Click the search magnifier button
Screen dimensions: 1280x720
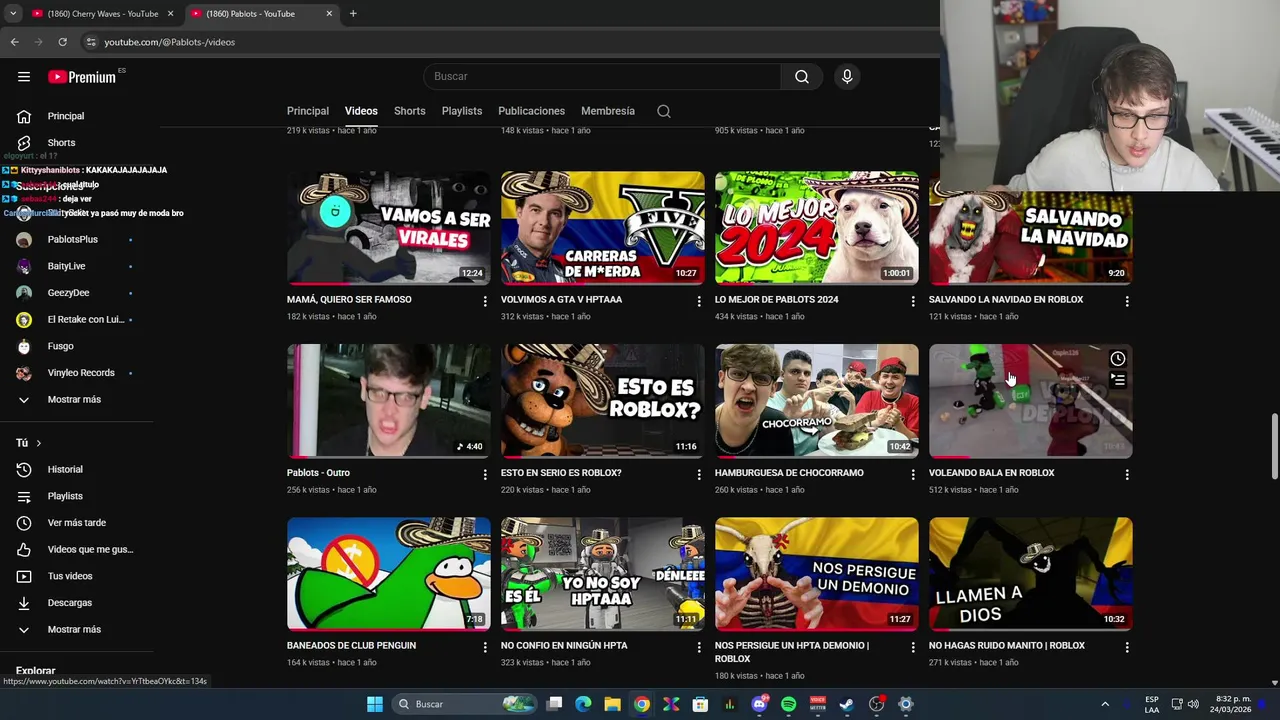point(802,77)
